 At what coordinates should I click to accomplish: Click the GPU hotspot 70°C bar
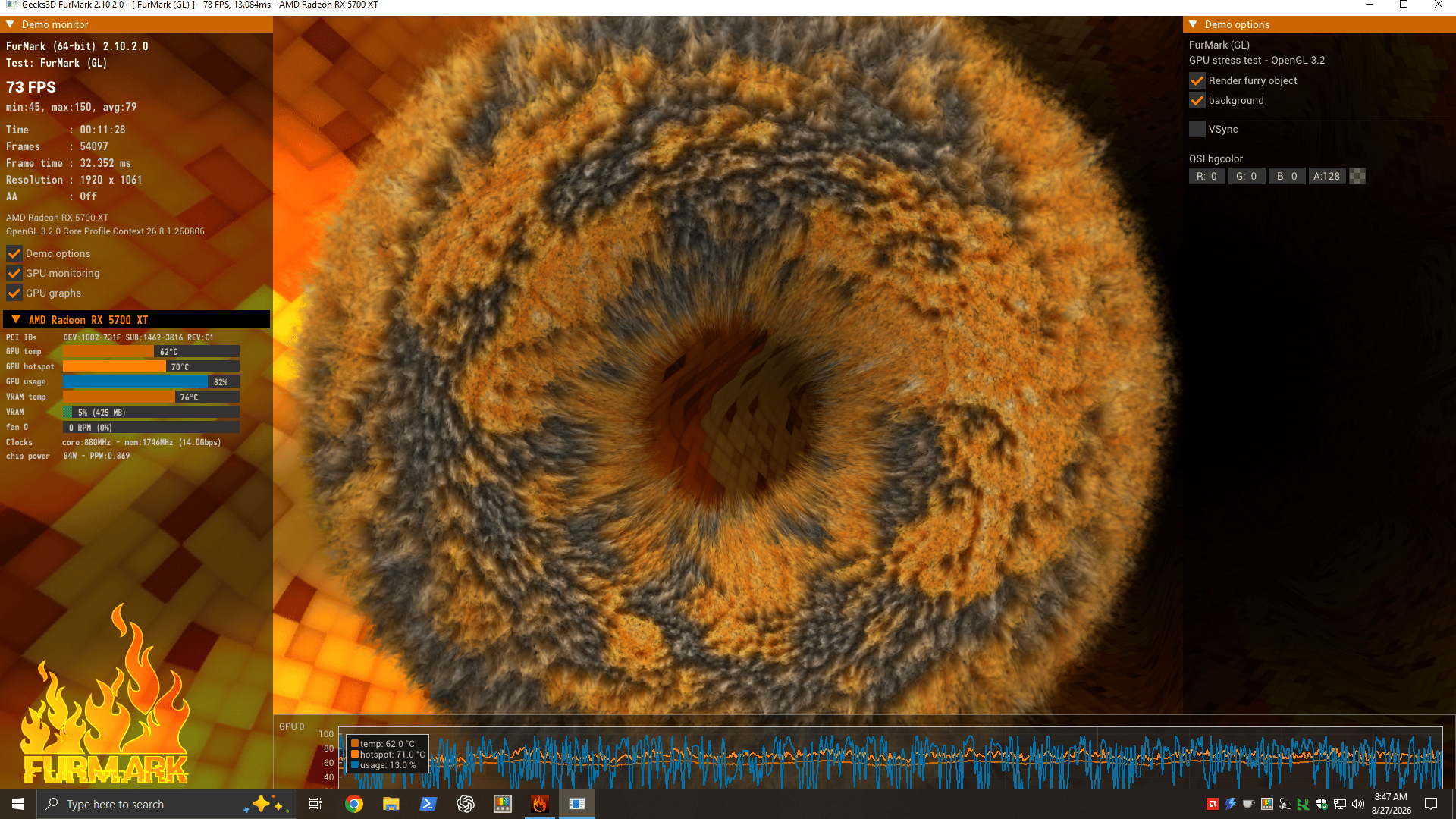[x=151, y=367]
